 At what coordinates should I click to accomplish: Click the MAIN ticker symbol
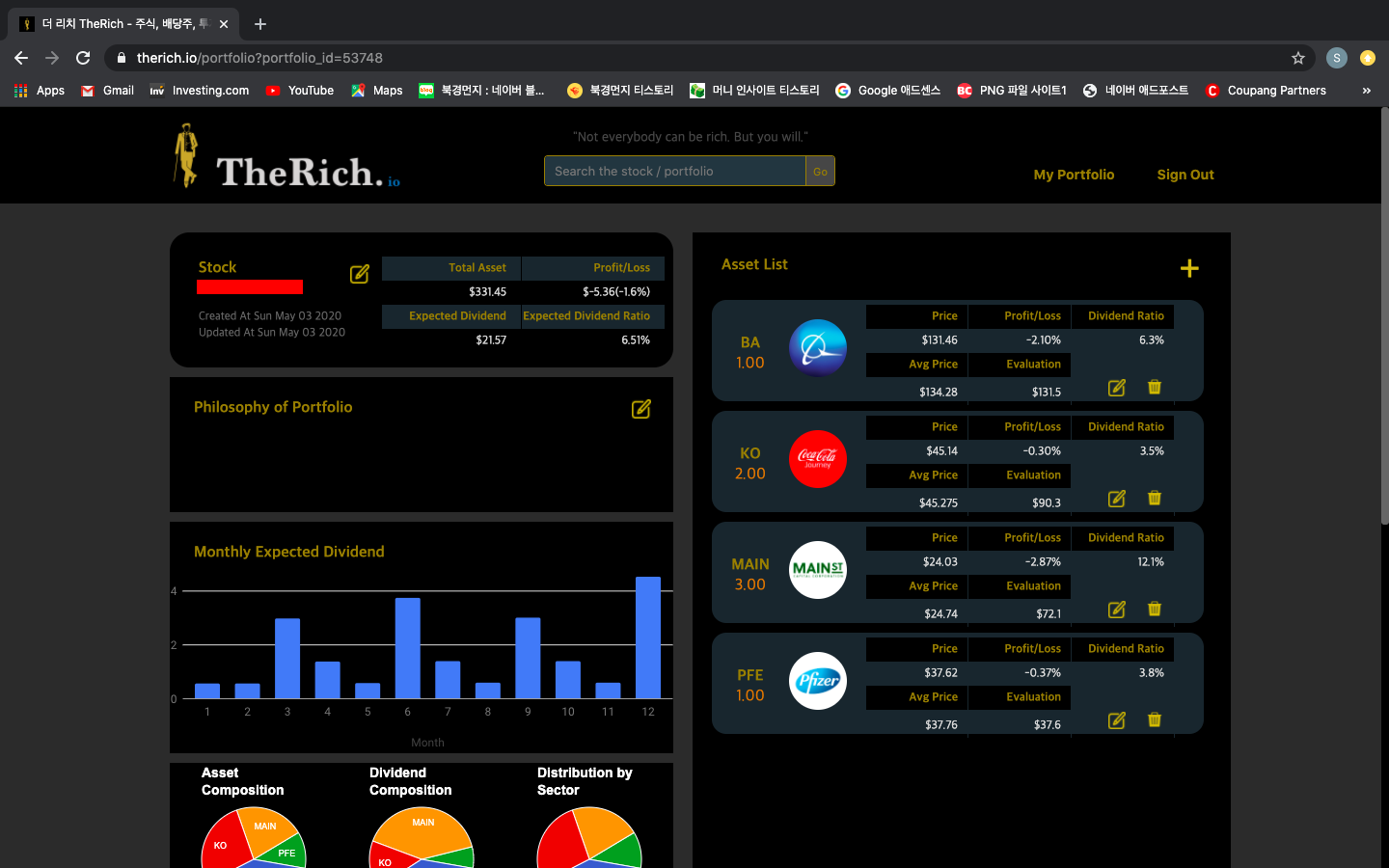(x=750, y=564)
